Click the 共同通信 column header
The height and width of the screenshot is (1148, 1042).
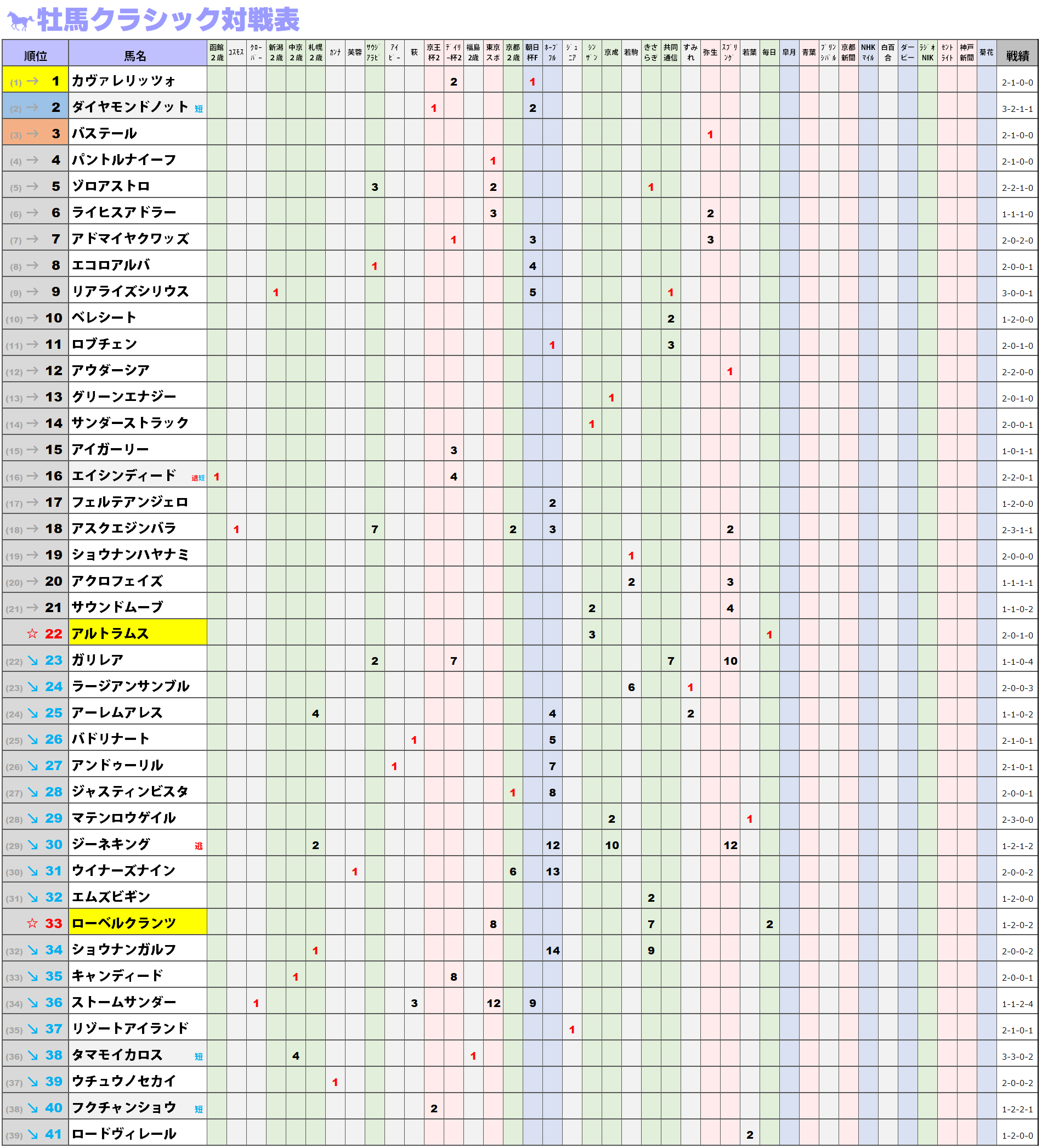click(671, 53)
